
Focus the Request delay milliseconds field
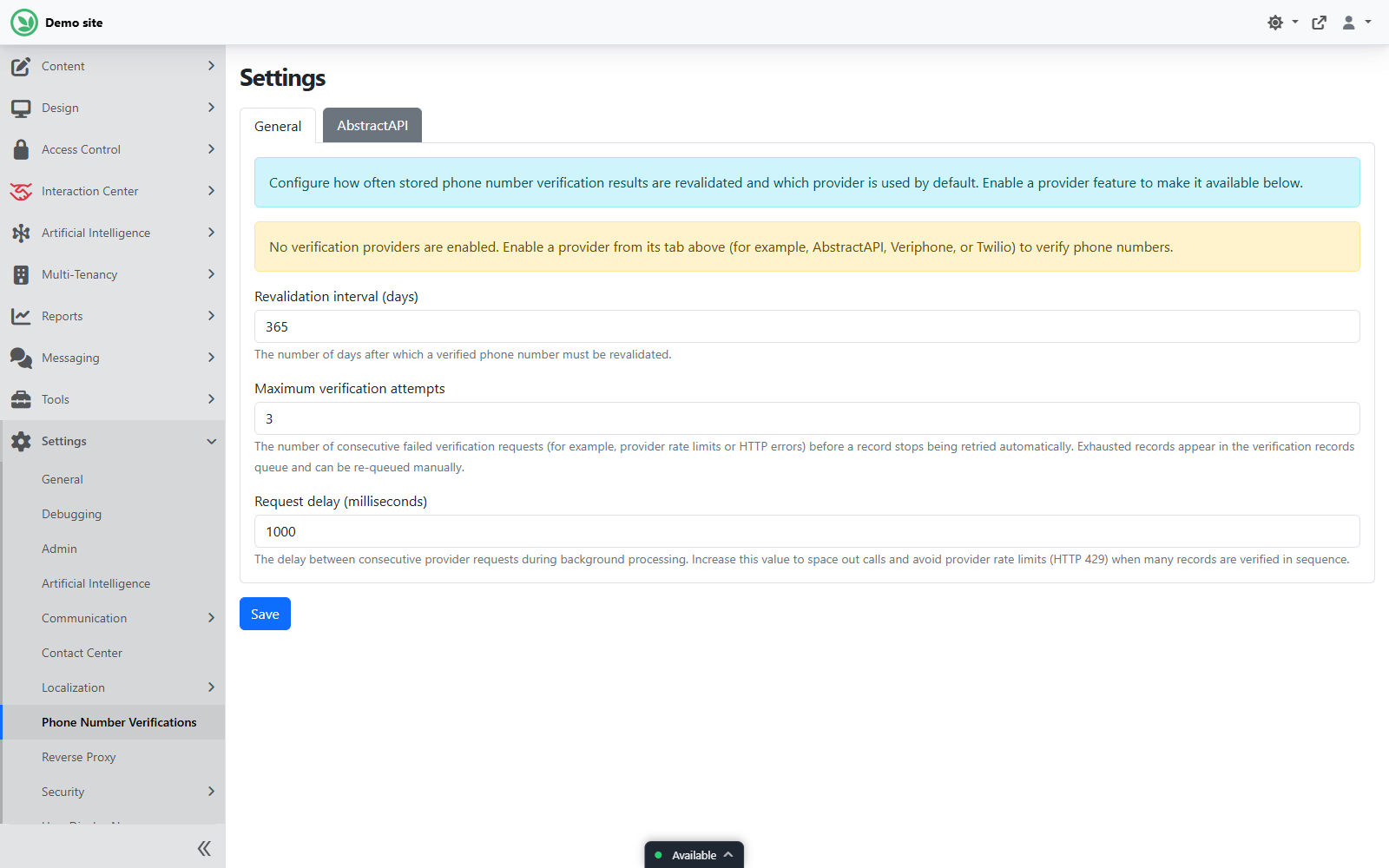pos(807,531)
